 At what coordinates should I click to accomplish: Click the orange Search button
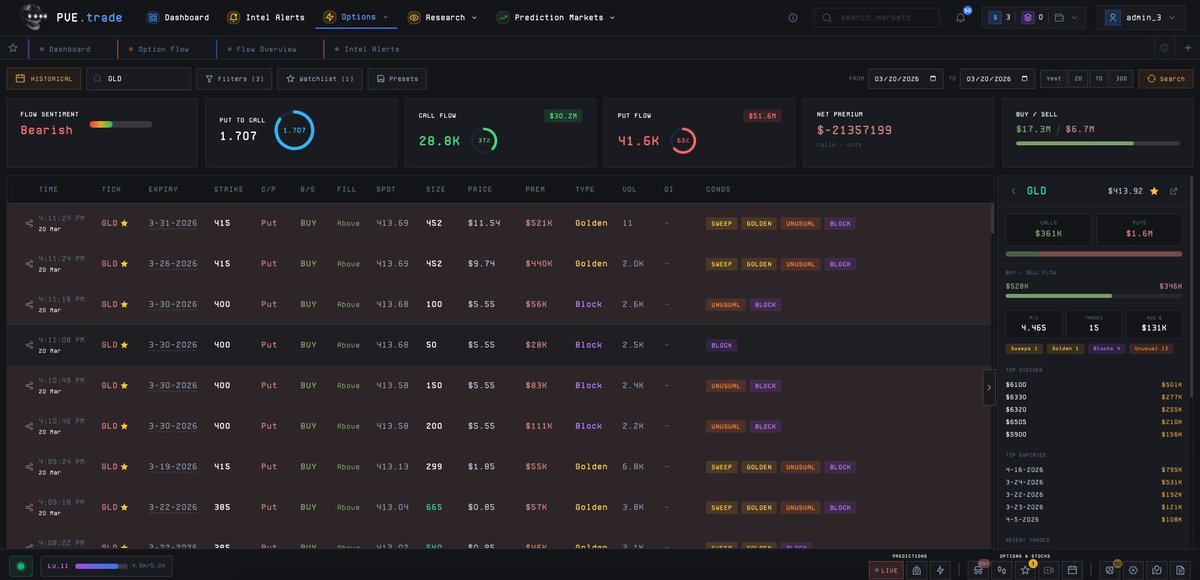click(x=1165, y=79)
